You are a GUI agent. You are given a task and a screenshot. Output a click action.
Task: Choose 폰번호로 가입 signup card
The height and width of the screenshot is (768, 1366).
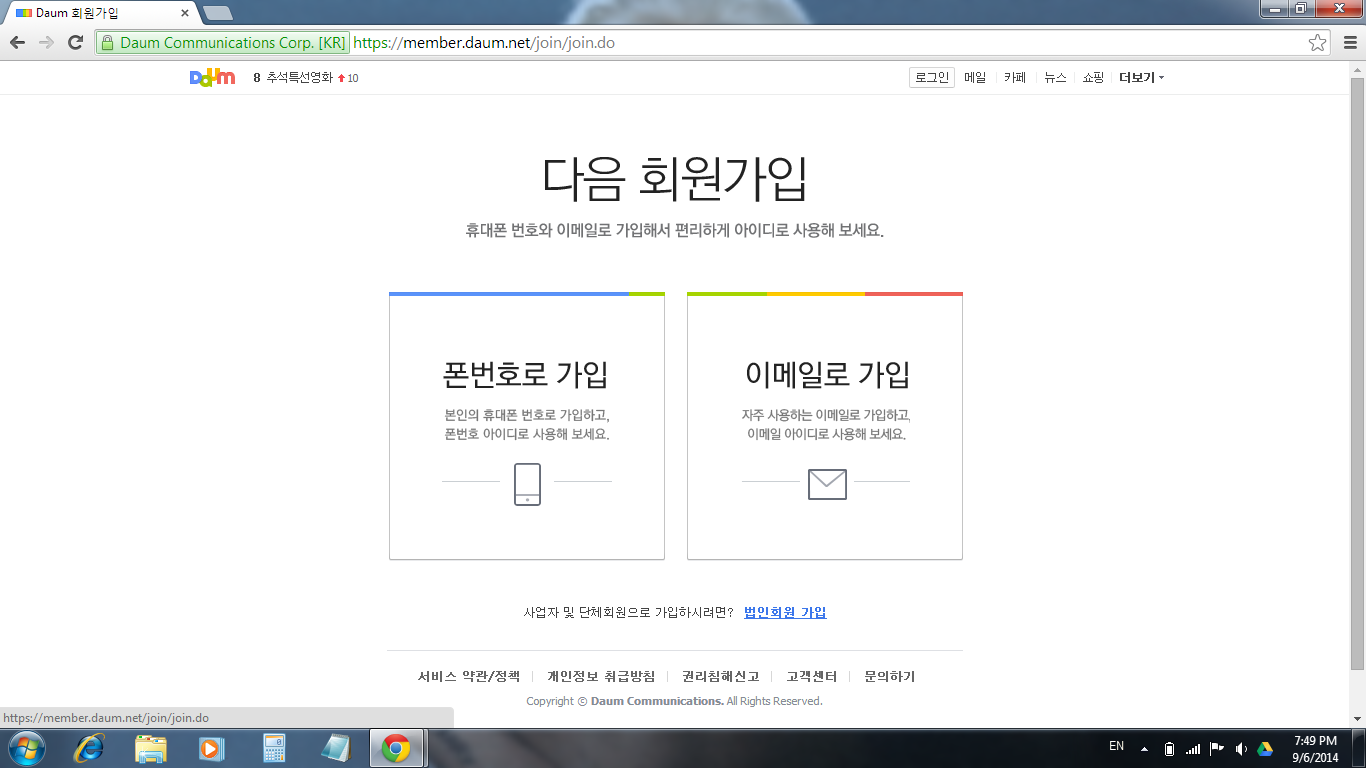pos(527,426)
